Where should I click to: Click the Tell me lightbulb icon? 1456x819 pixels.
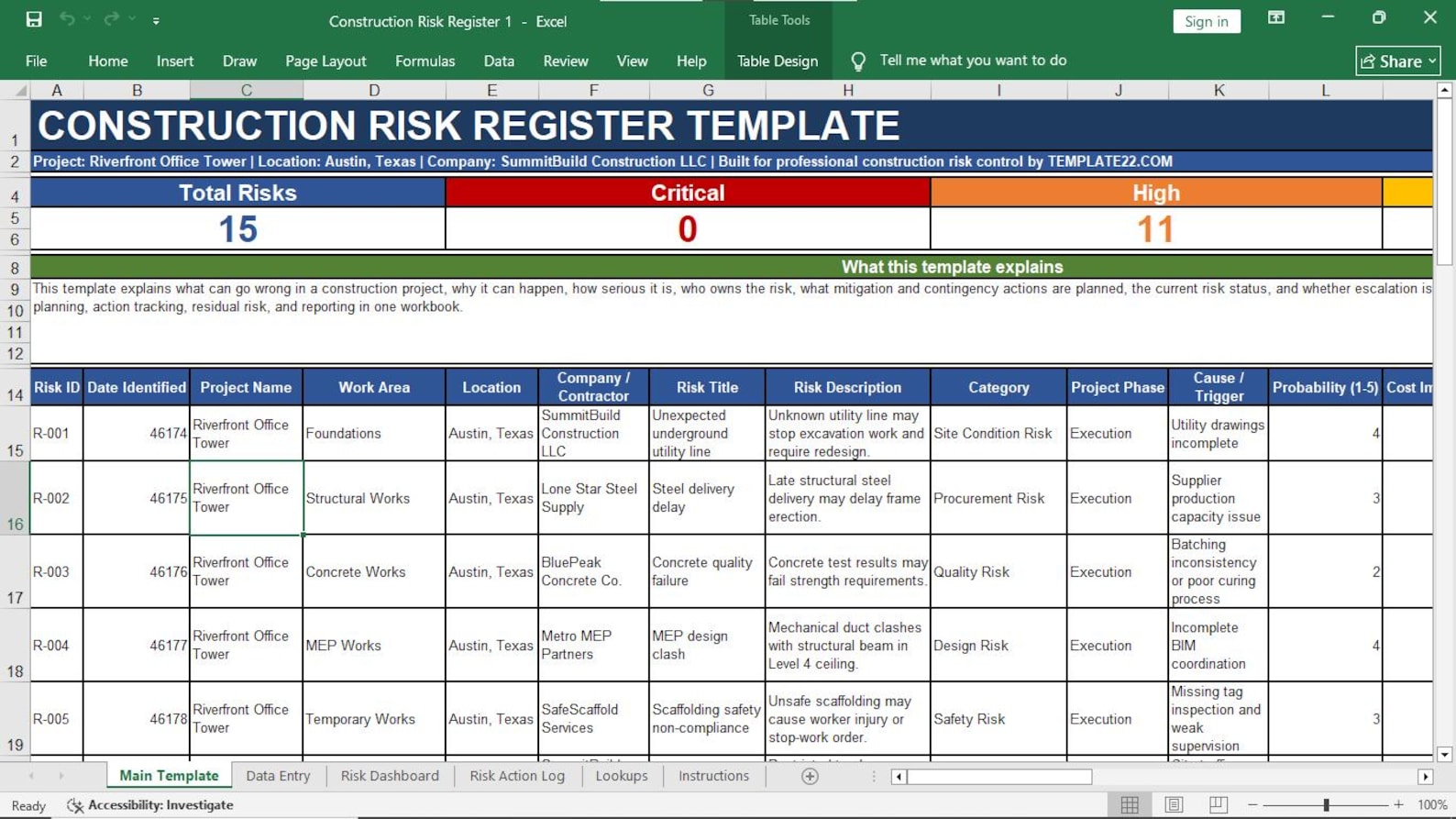(x=857, y=61)
